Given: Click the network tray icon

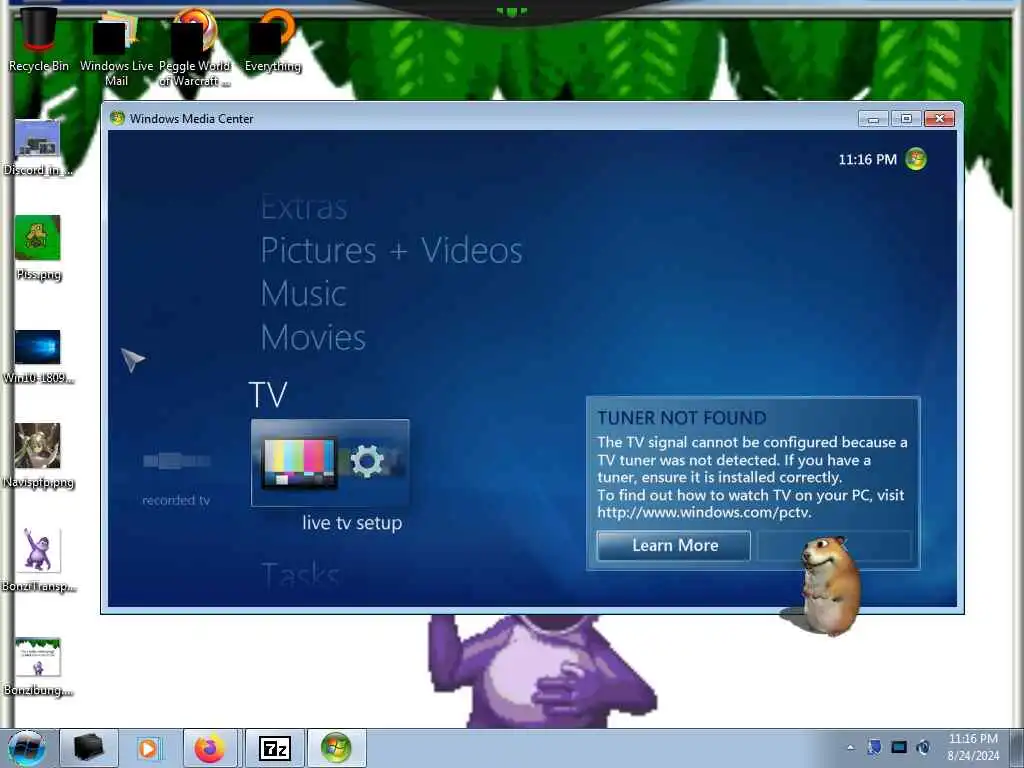Looking at the screenshot, I should tap(899, 747).
